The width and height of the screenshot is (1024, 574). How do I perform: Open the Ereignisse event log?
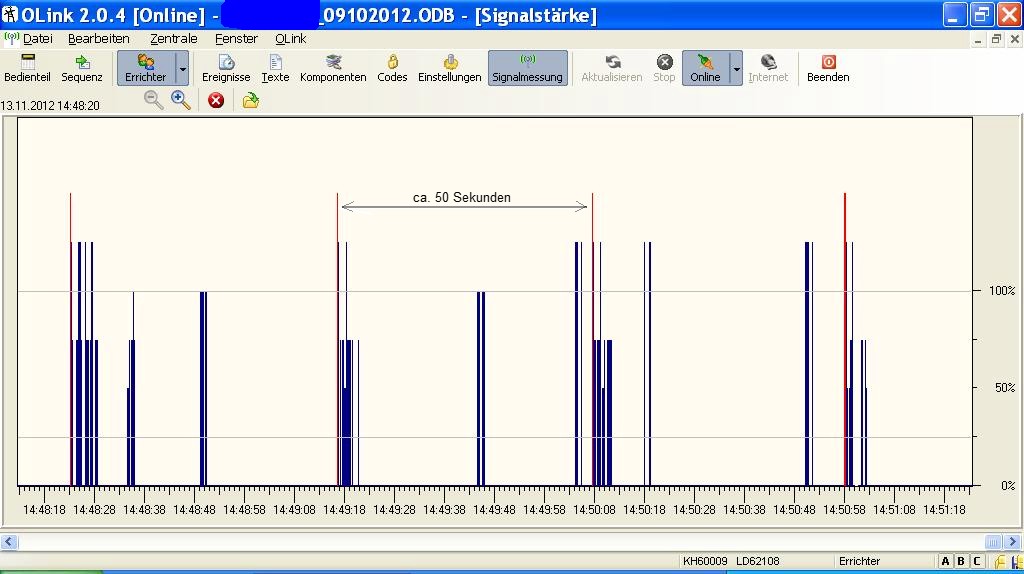[226, 68]
